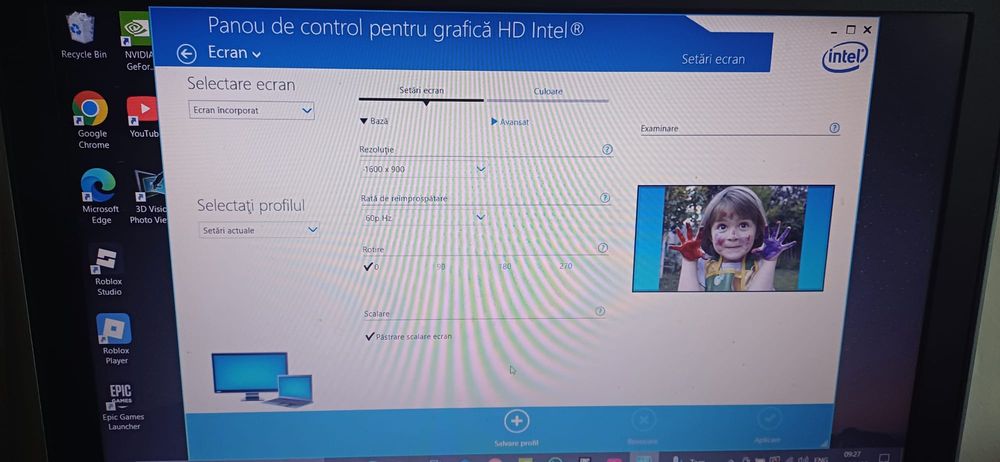Switch to the Setări ecran tab
The width and height of the screenshot is (1000, 462).
[x=422, y=91]
